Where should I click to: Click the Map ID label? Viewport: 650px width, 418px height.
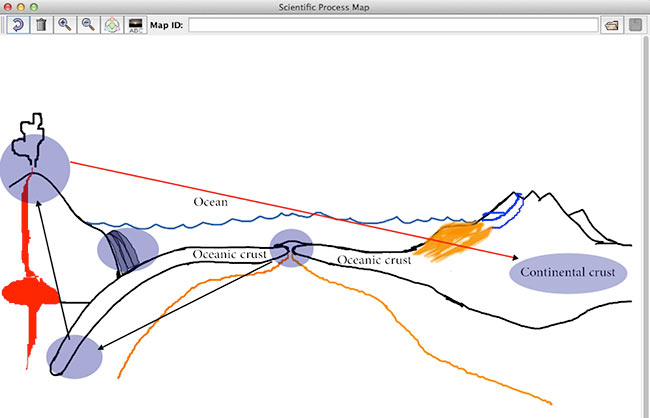[x=167, y=25]
